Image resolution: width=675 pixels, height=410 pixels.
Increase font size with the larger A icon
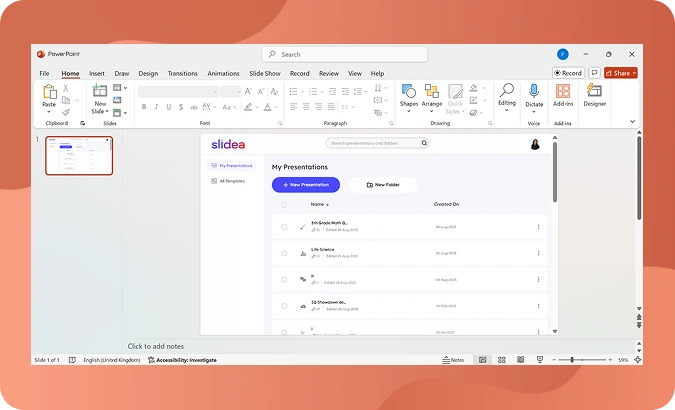point(248,91)
